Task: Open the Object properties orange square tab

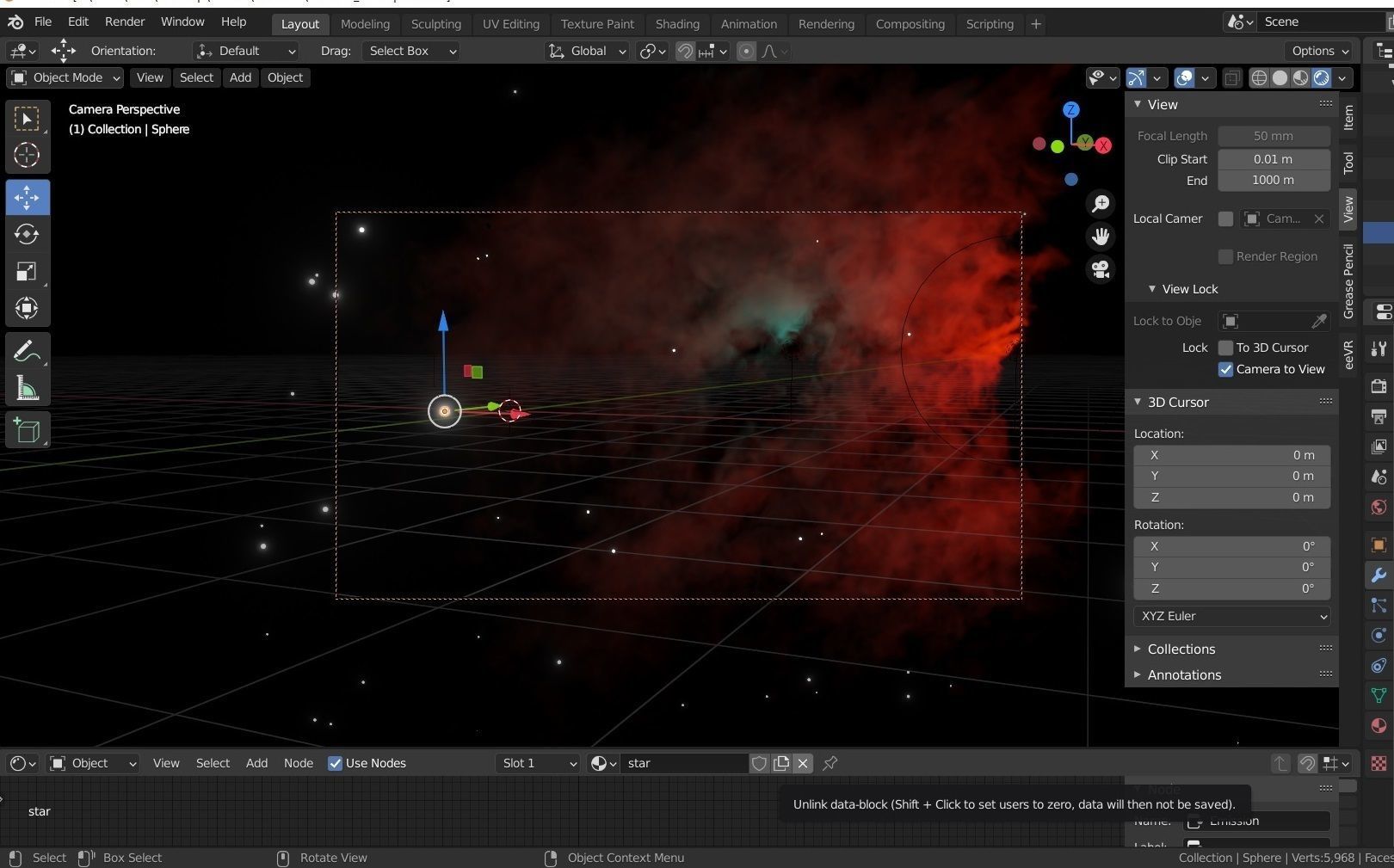Action: pos(1379,545)
